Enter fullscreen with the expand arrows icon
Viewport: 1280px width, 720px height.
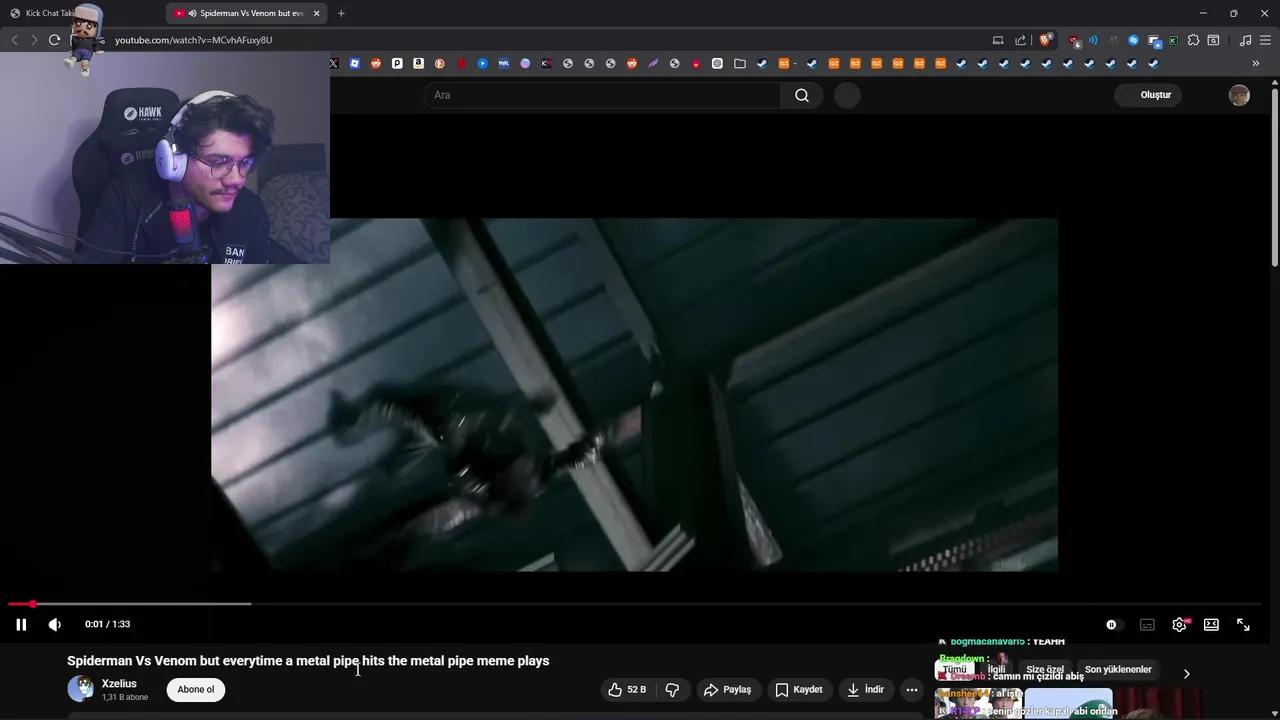[x=1243, y=624]
